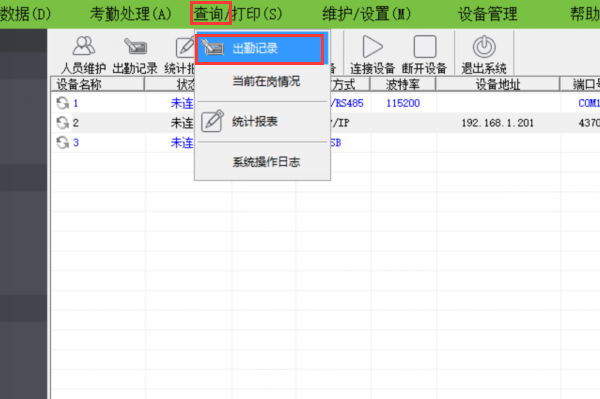Click the 统计报表 pencil toolbar icon
Screen dimensions: 600x399
point(186,47)
